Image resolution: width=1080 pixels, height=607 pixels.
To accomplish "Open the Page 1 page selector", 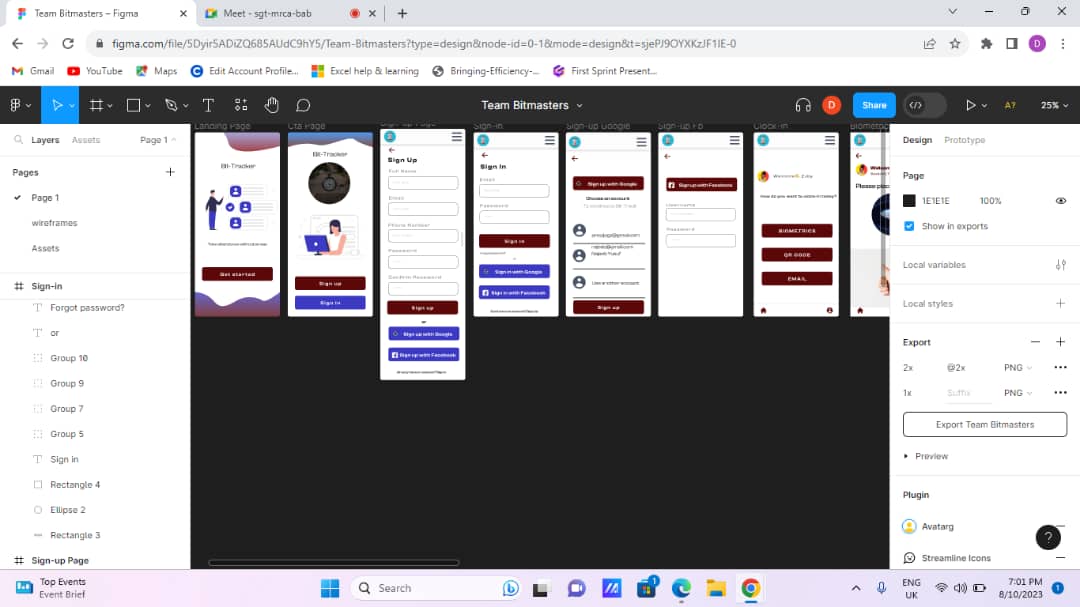I will pyautogui.click(x=156, y=139).
